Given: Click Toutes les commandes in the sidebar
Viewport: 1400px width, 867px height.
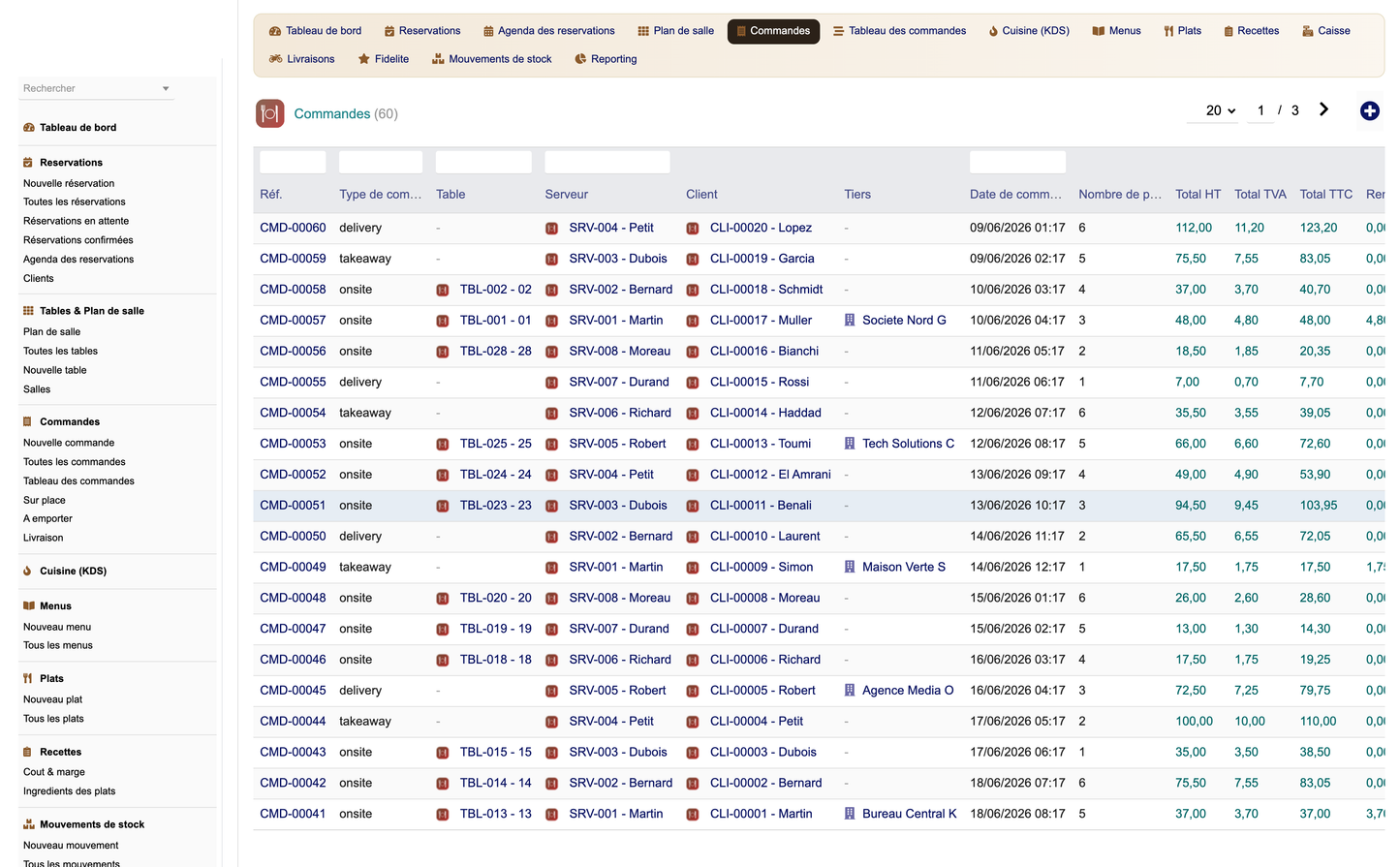Looking at the screenshot, I should coord(75,462).
